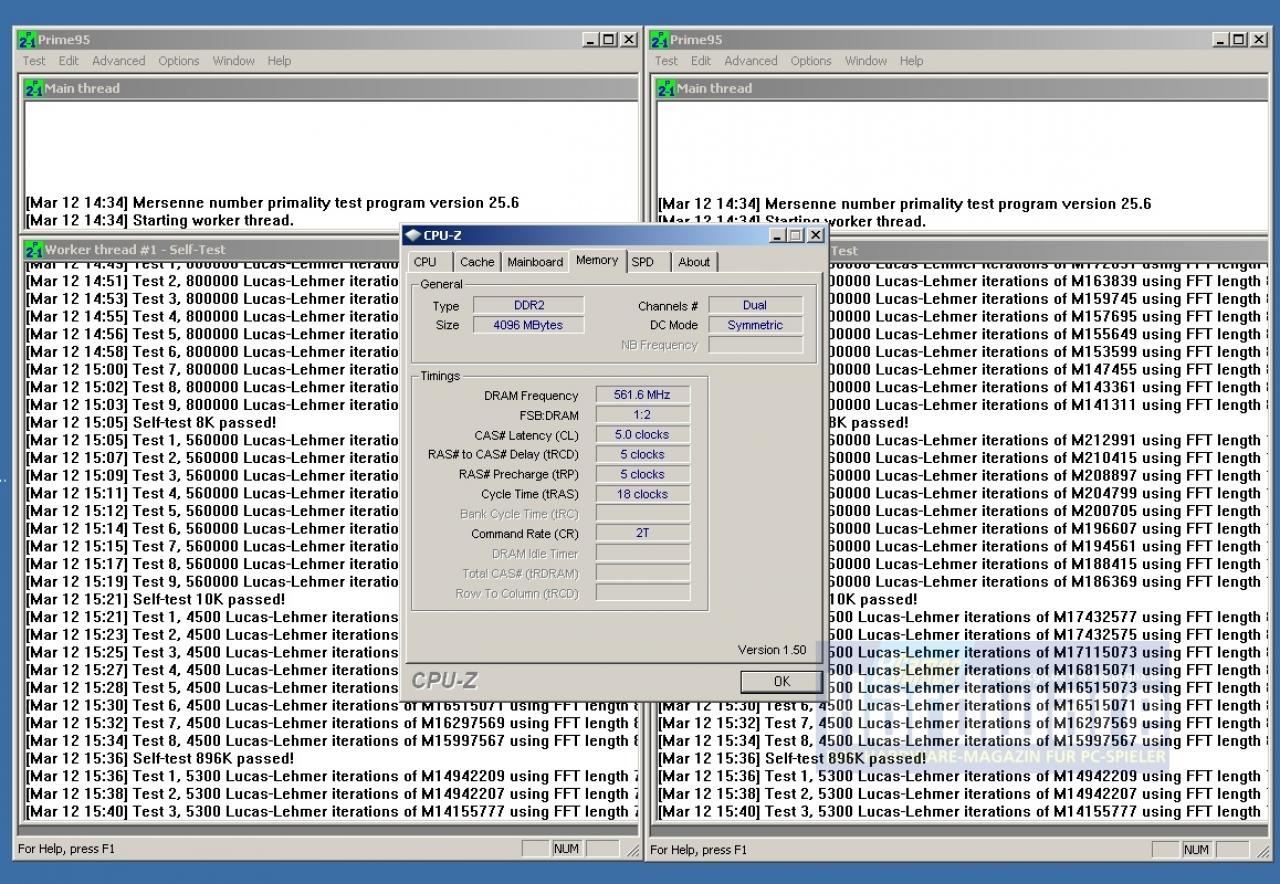Open Window menu in right Prime95 window
Screen dimensions: 1280x884
click(865, 61)
